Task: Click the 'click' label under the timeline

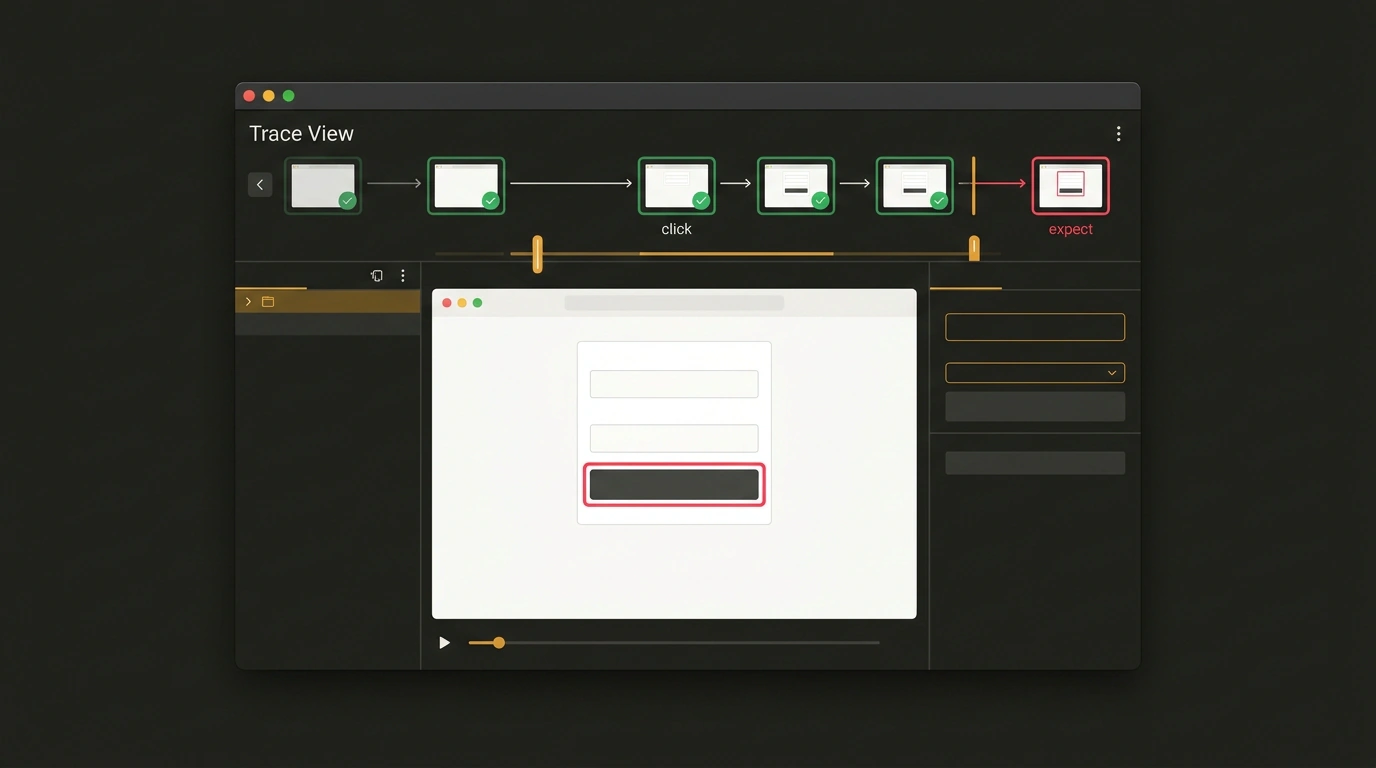Action: pos(677,229)
